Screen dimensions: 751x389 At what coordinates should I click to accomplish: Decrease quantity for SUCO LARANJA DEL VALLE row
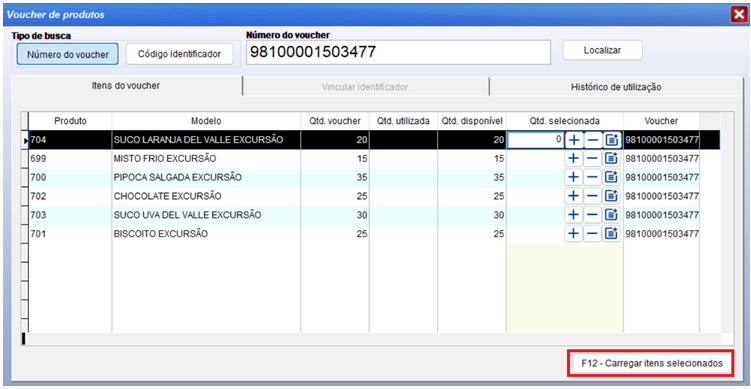pos(592,140)
